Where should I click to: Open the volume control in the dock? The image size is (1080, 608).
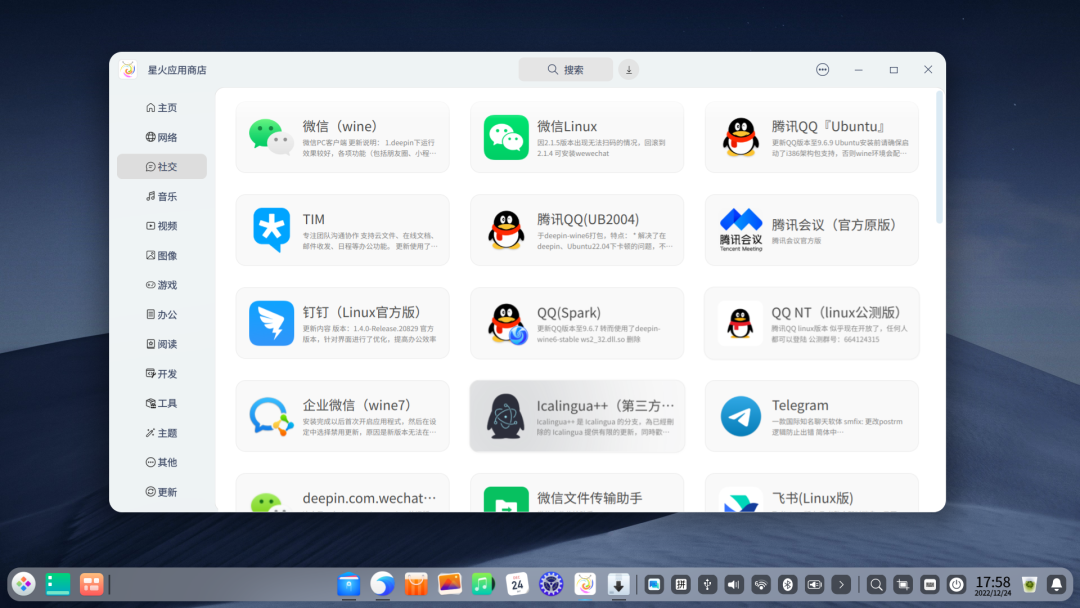[734, 584]
